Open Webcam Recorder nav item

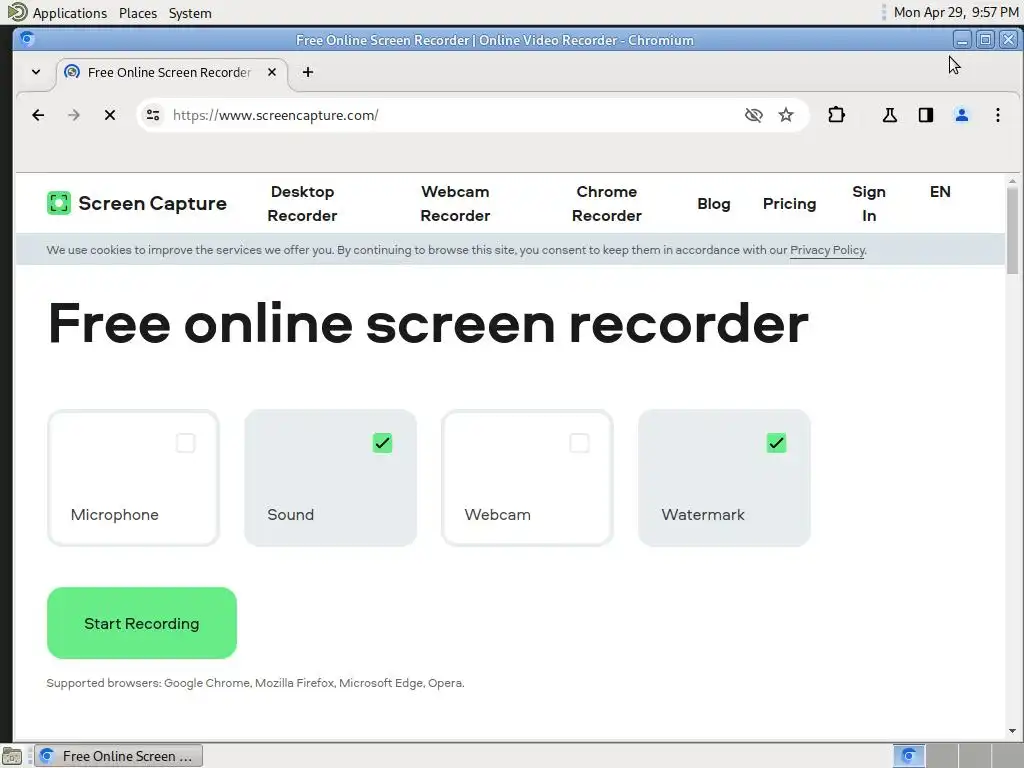[455, 204]
